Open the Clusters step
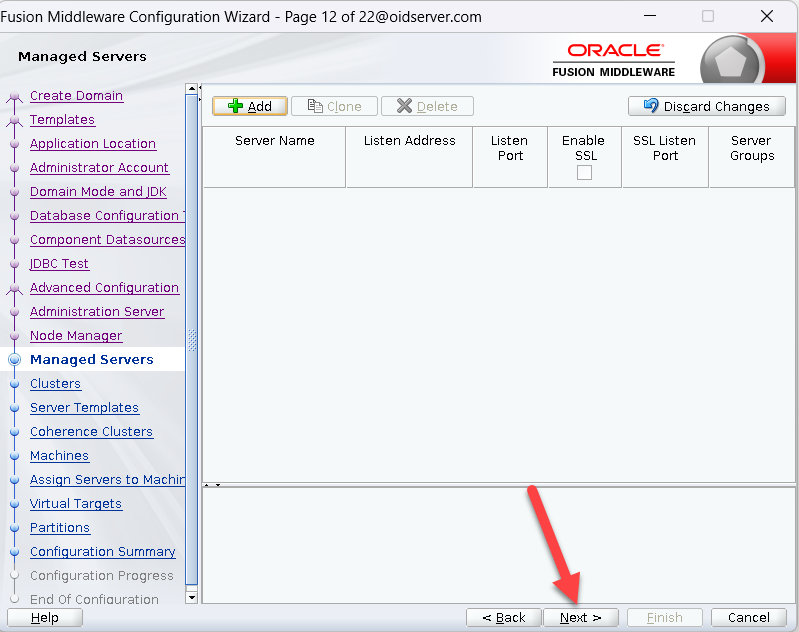This screenshot has width=799, height=632. 55,384
